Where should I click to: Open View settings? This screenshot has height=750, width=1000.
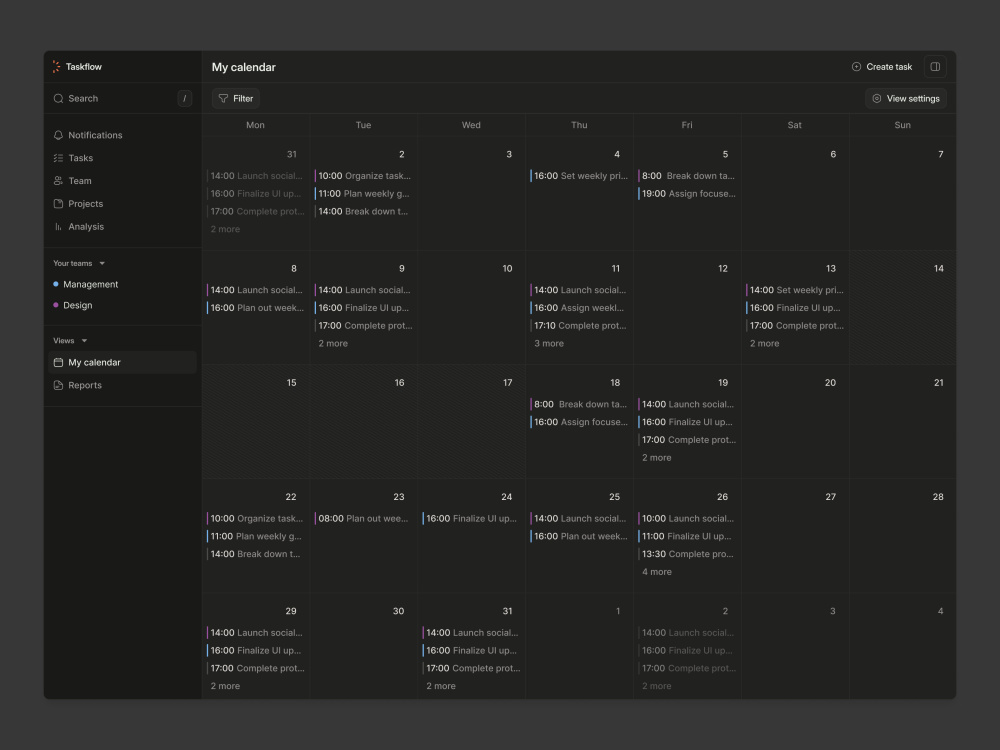[906, 98]
